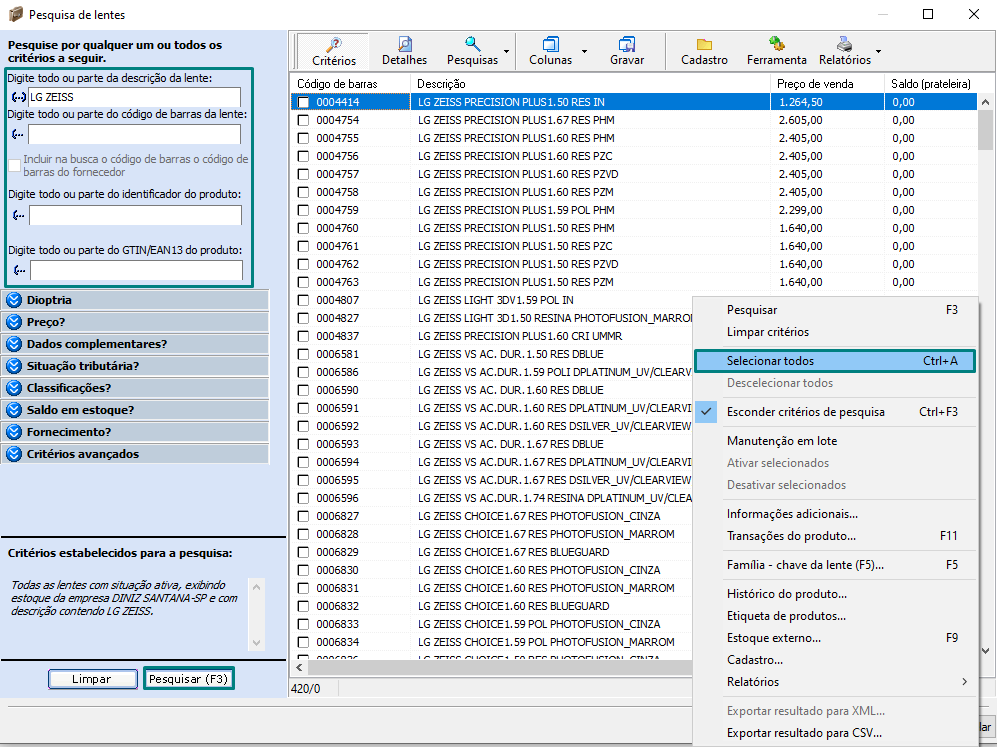The image size is (997, 747).
Task: Select Limpar critérios in the context menu
Action: tap(835, 332)
